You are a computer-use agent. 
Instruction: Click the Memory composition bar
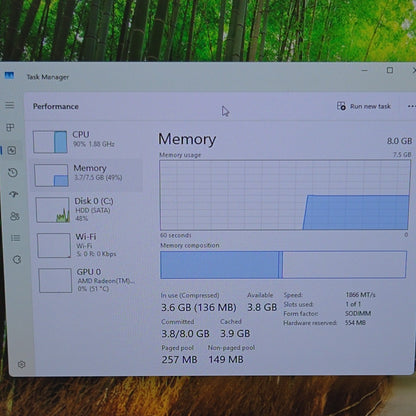click(283, 265)
